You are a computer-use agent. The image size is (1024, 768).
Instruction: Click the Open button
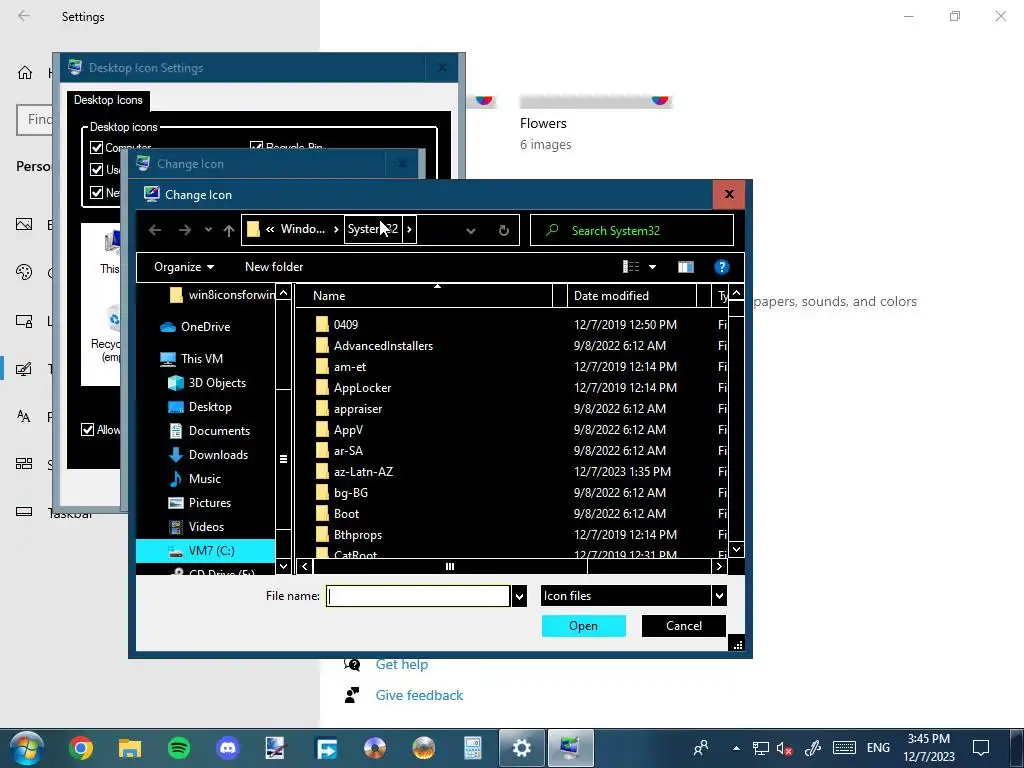583,626
